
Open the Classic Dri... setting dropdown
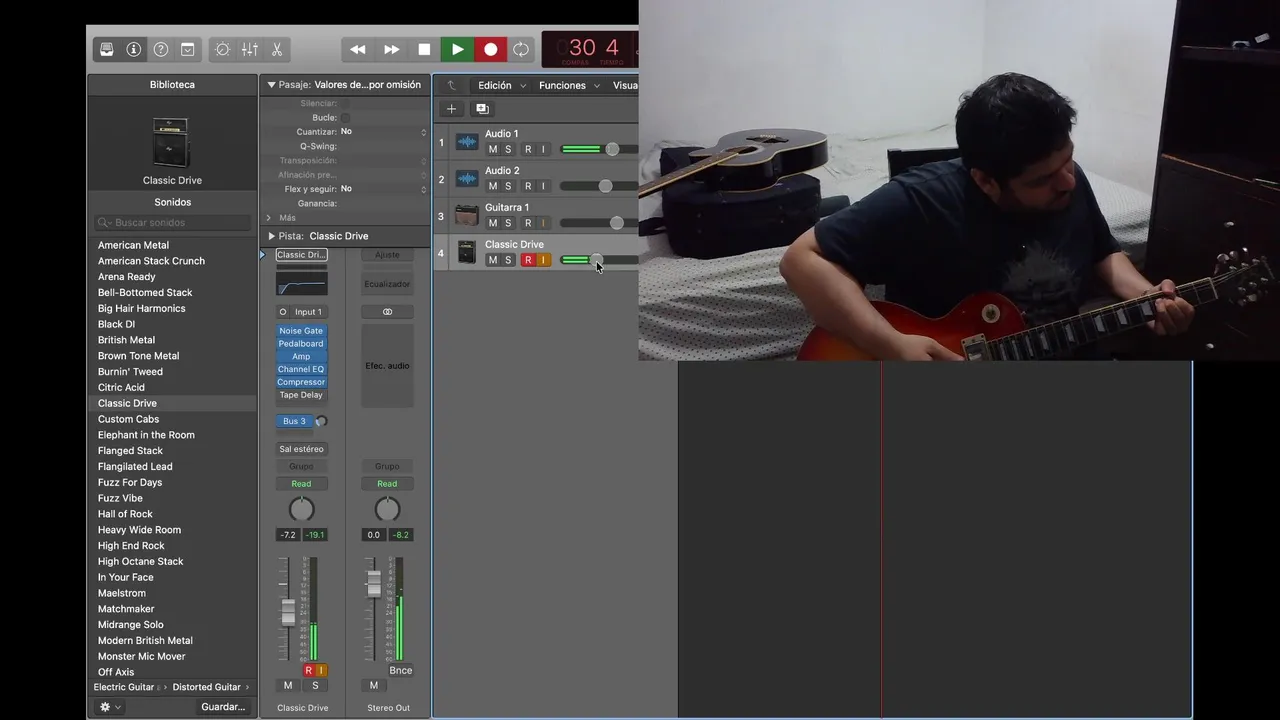tap(301, 255)
